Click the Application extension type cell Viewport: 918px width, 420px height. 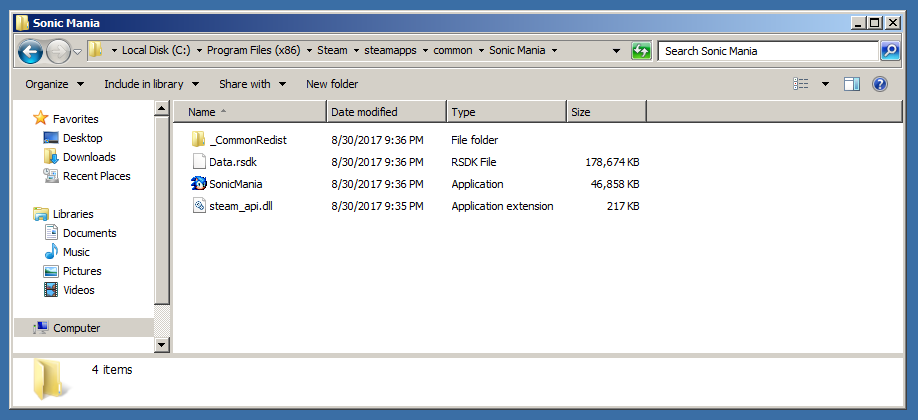[502, 206]
